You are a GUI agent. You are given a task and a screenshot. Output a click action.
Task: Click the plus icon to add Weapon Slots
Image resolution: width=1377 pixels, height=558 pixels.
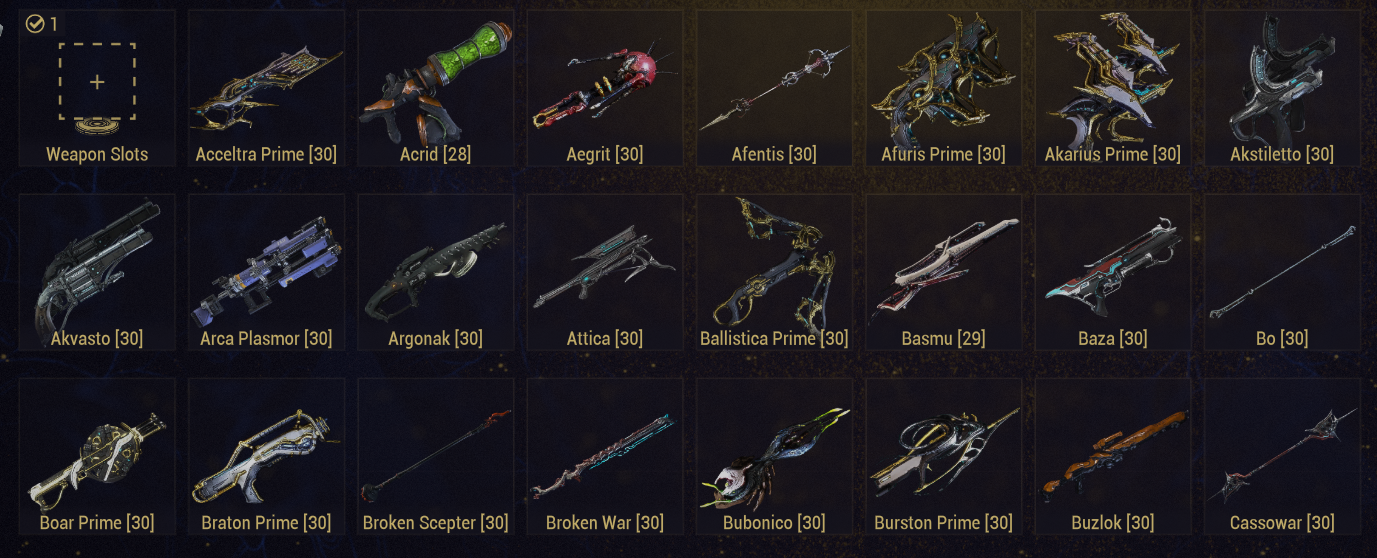97,82
